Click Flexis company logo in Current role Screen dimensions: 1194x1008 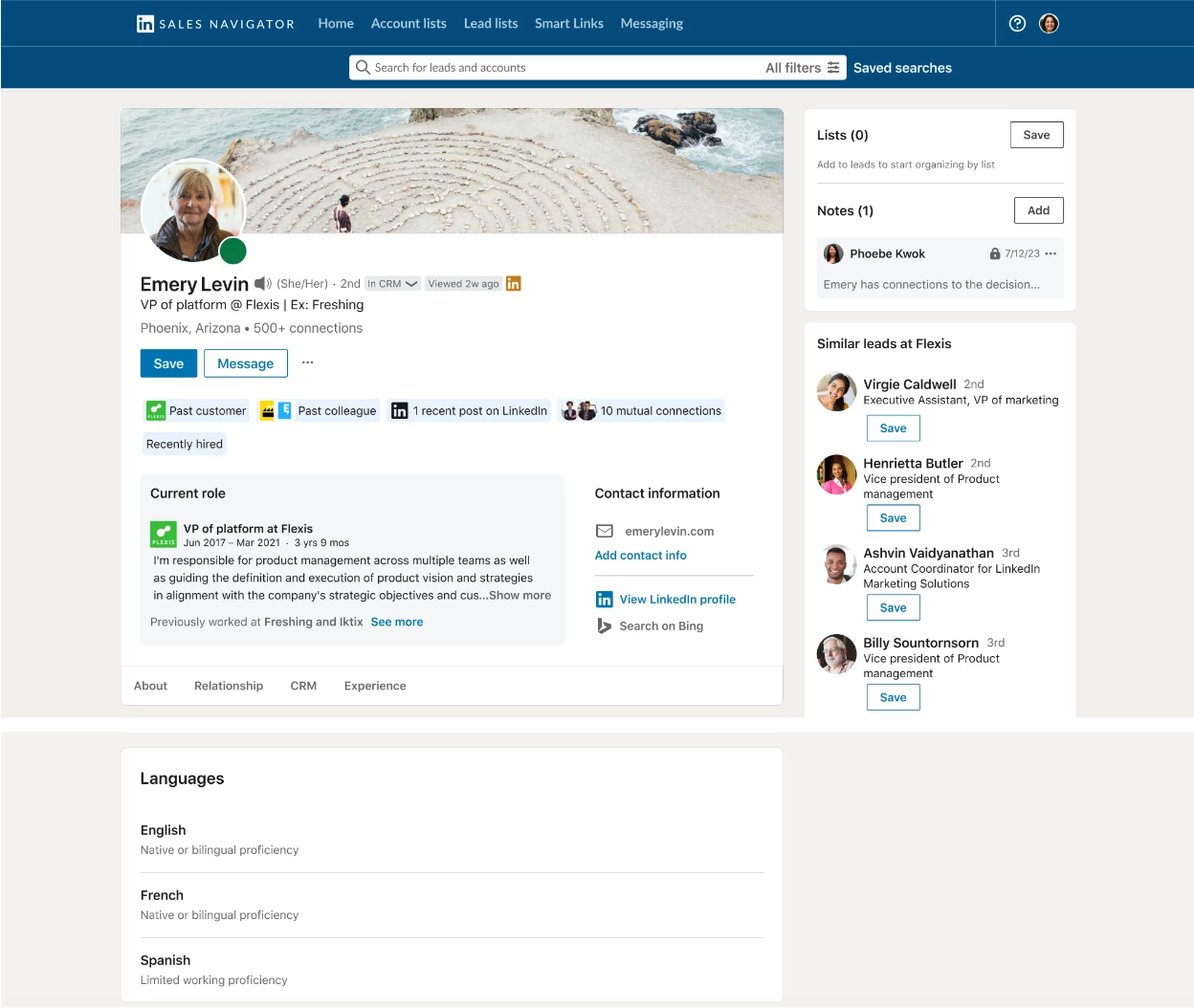coord(164,535)
